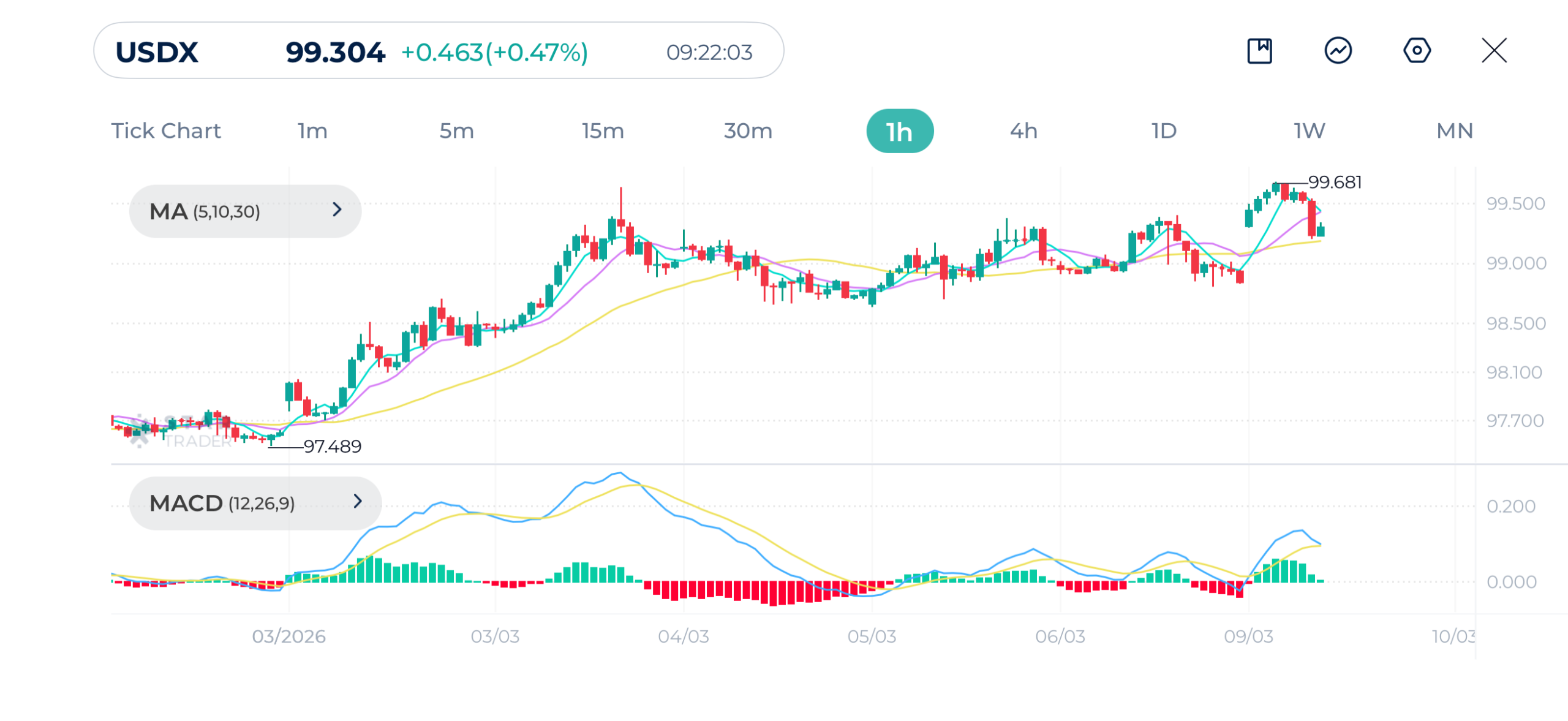Viewport: 1568px width, 721px height.
Task: Click the 97.489 low price label
Action: pos(333,447)
